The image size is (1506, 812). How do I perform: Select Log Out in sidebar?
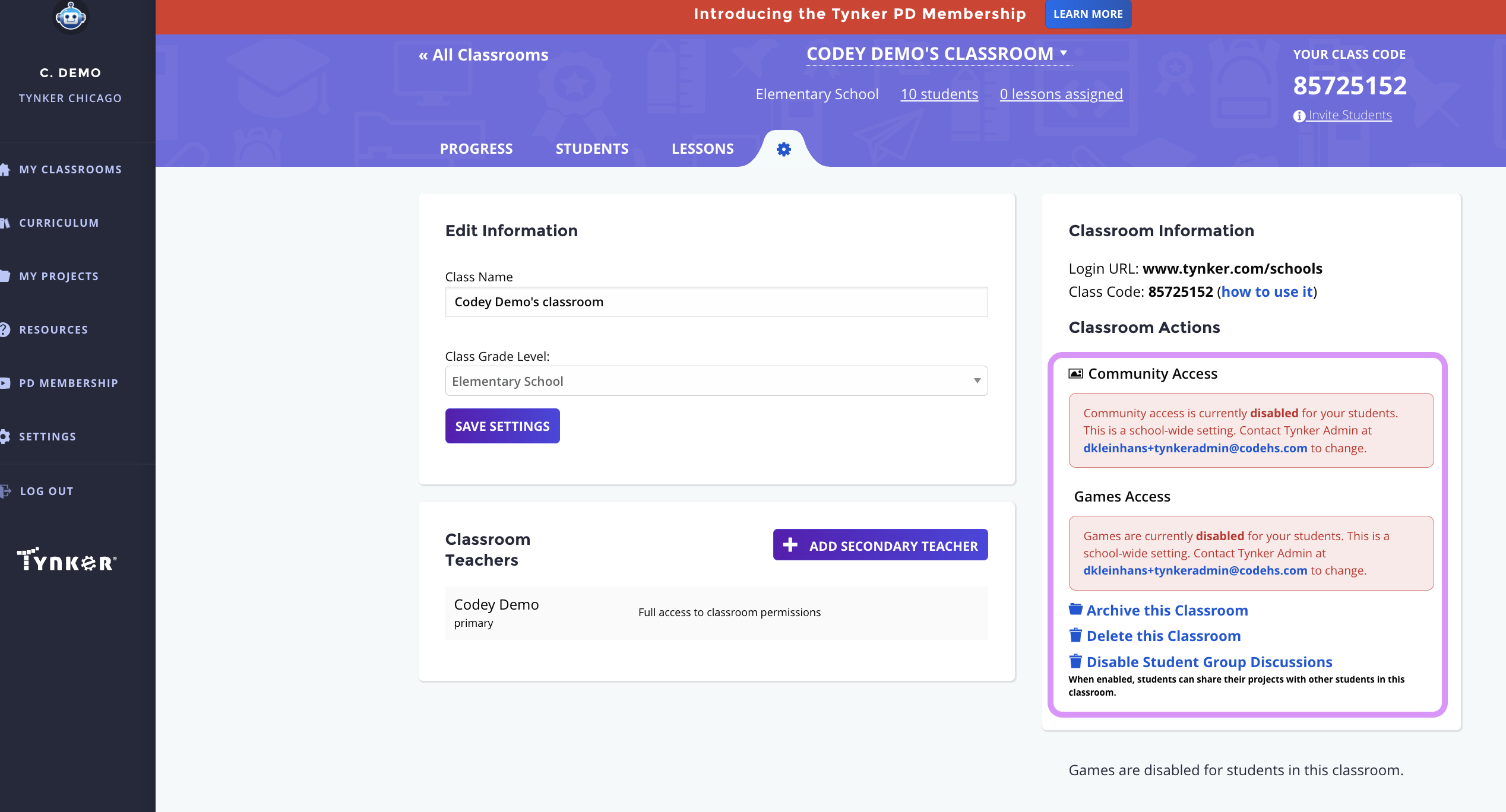(x=46, y=491)
